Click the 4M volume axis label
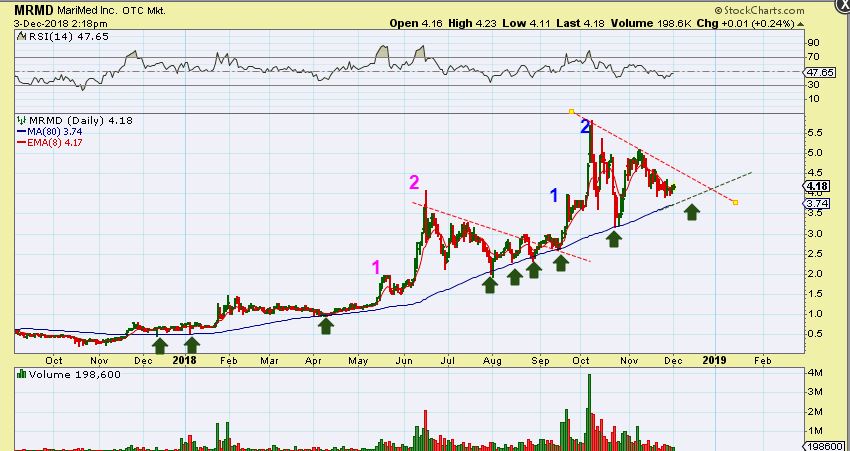 click(x=816, y=373)
